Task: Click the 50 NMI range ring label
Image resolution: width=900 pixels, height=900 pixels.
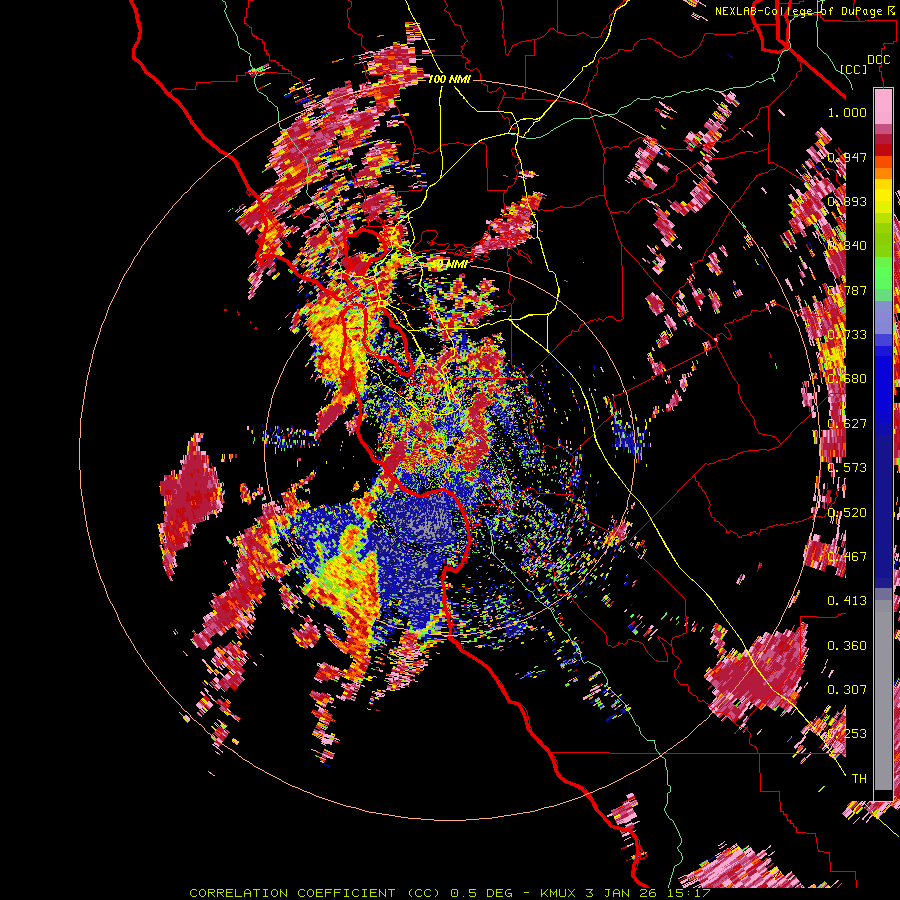Action: [449, 264]
